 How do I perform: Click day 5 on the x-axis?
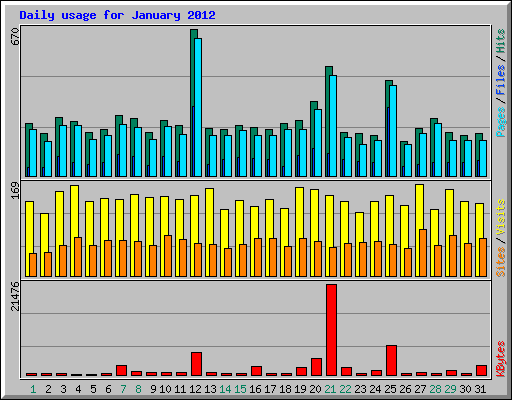93,389
